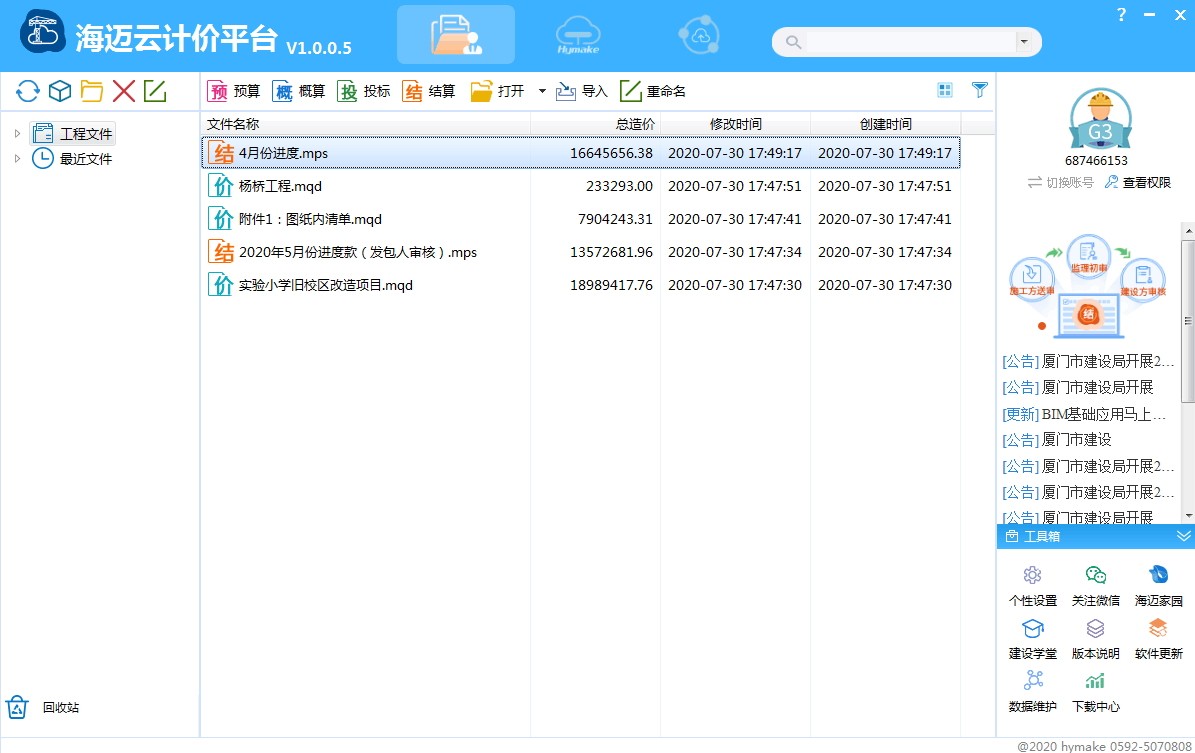1195x753 pixels.
Task: Click the refresh icon in left toolbar
Action: click(27, 91)
